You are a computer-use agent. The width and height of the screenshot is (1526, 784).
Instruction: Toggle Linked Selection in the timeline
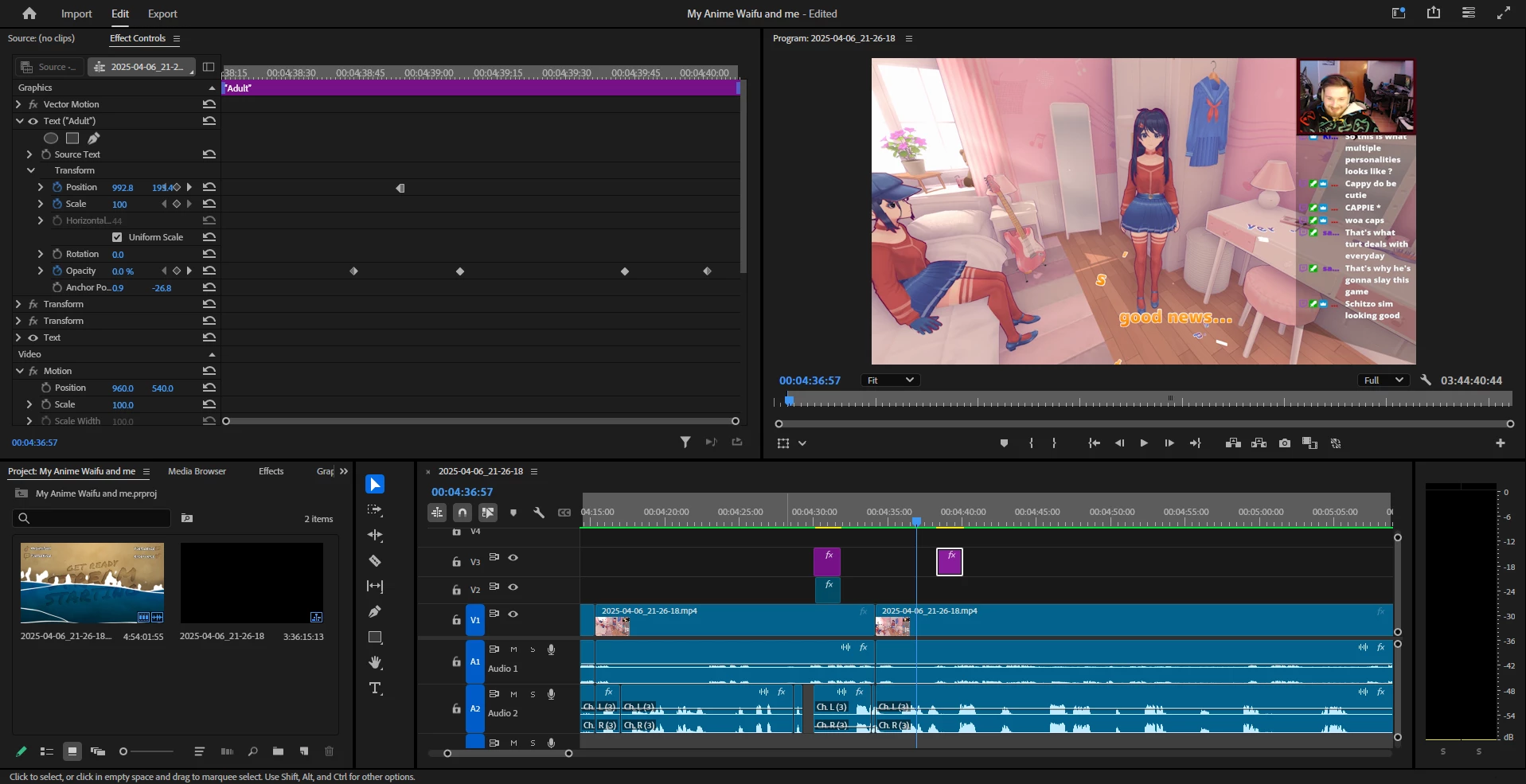click(x=488, y=513)
